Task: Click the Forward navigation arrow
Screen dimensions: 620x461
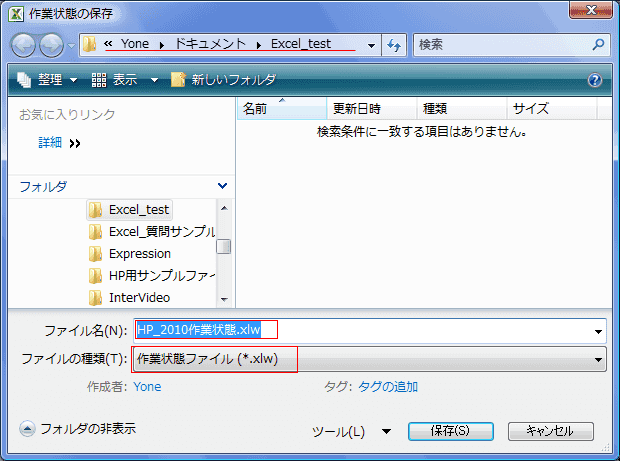Action: coord(51,45)
